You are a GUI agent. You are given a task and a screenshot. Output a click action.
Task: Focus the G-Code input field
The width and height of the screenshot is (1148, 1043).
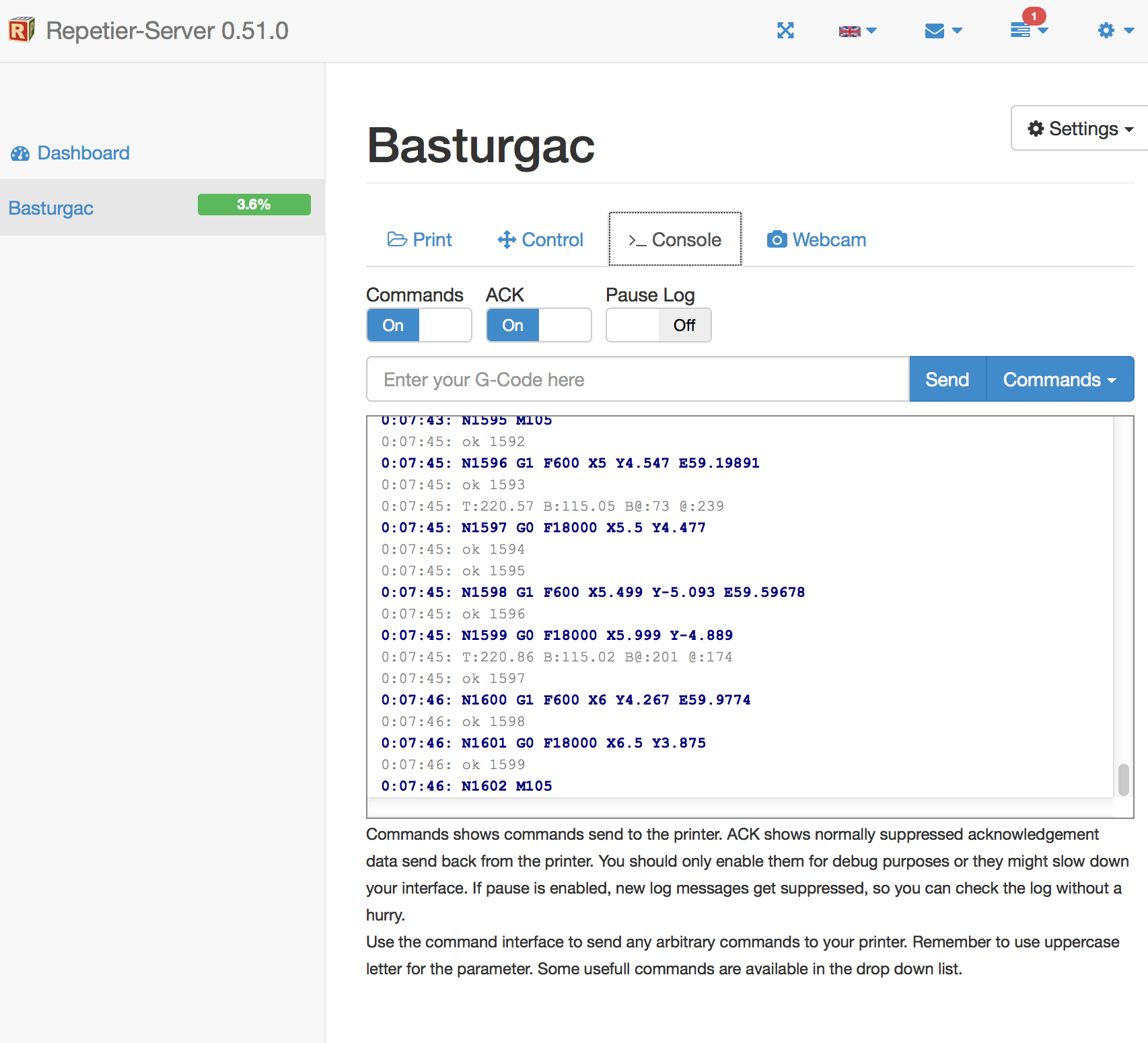point(637,380)
